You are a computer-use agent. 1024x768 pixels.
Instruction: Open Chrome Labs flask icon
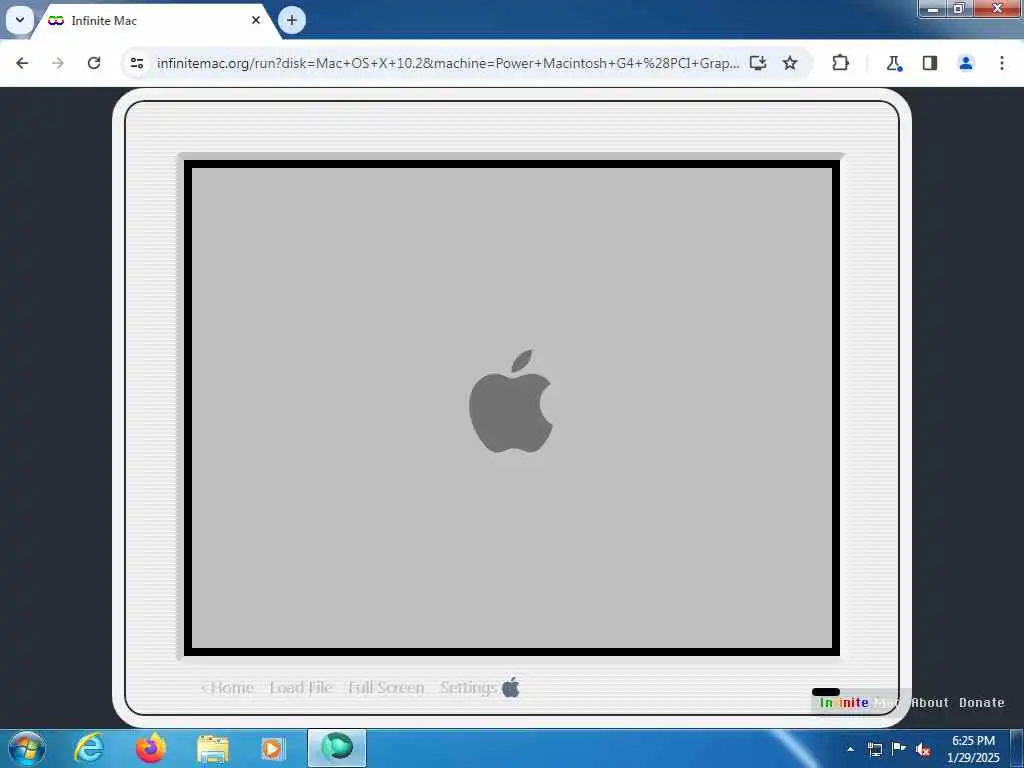click(x=893, y=63)
